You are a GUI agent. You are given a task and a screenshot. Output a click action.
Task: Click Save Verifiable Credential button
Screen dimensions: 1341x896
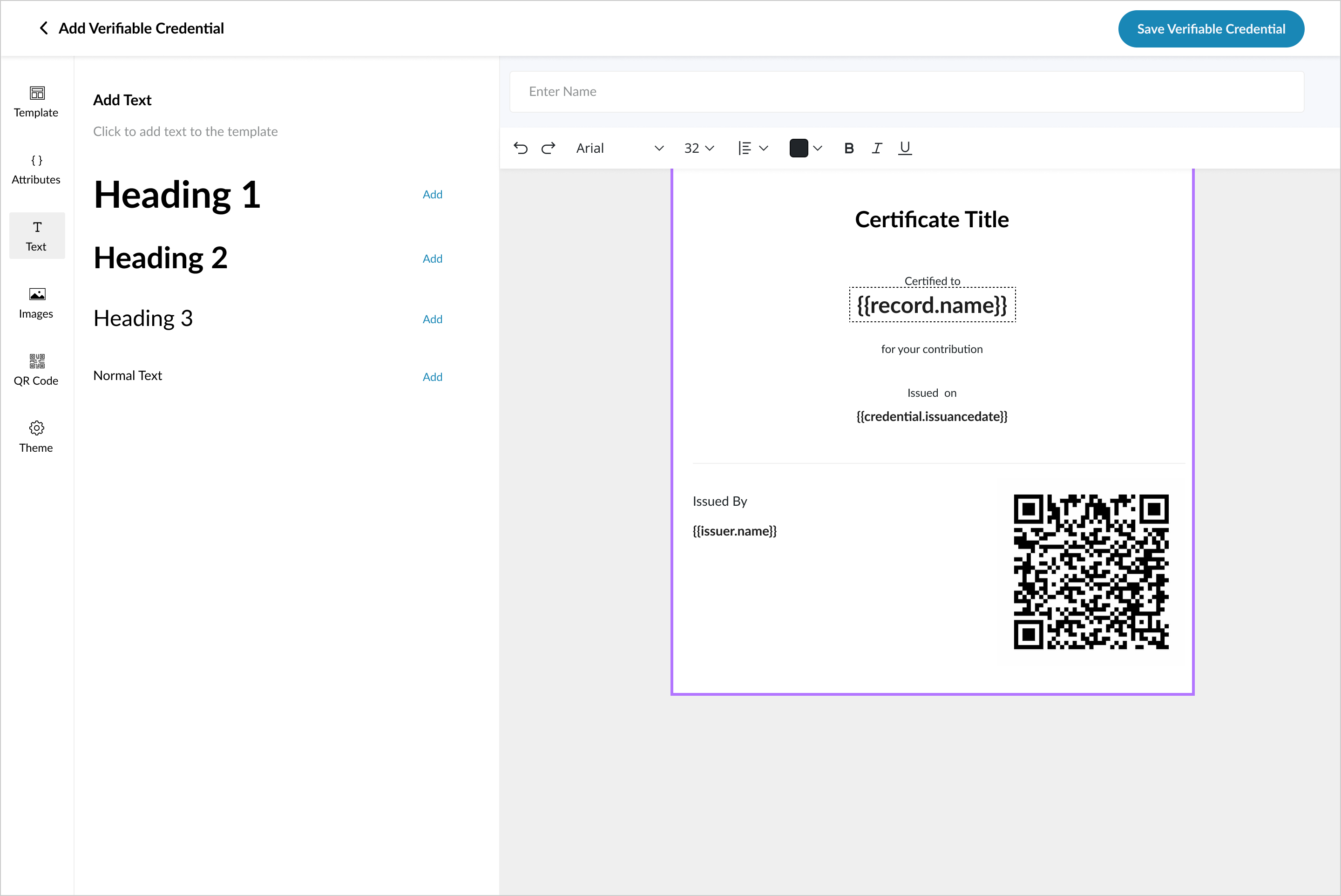tap(1211, 28)
